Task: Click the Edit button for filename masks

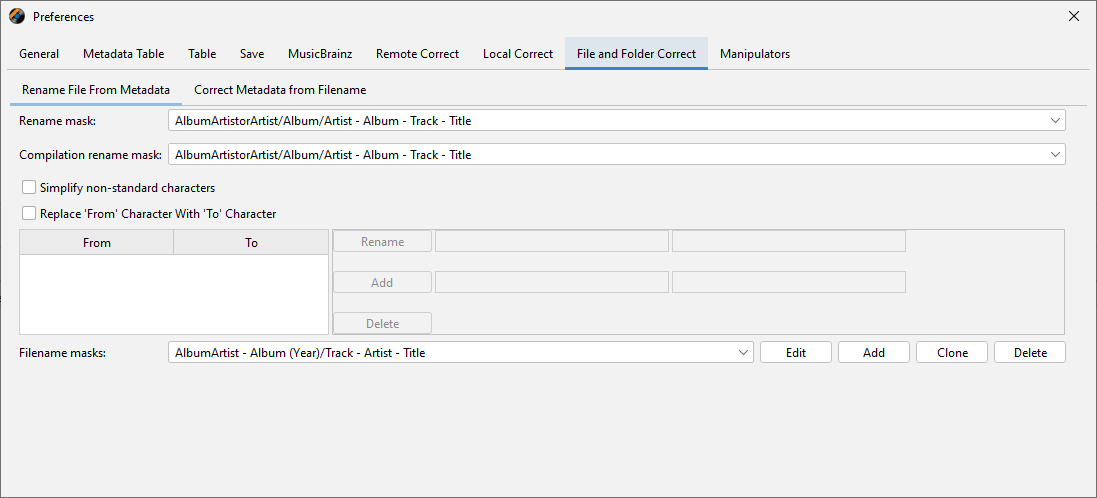Action: (x=795, y=353)
